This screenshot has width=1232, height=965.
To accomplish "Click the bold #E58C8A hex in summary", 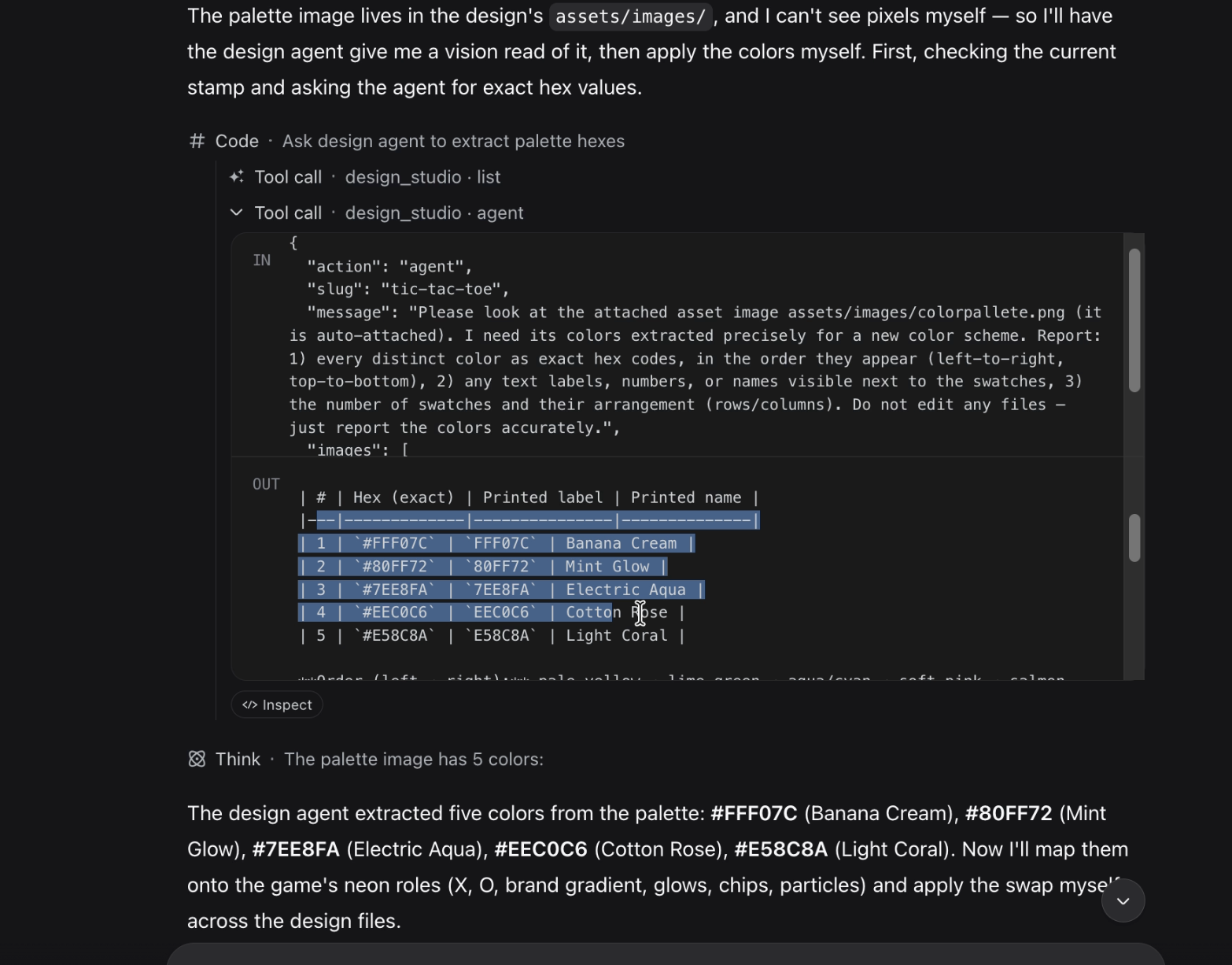I will [x=781, y=849].
